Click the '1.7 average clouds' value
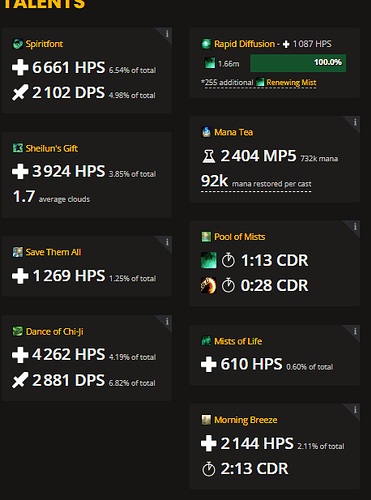Viewport: 371px width, 500px height. [51, 197]
